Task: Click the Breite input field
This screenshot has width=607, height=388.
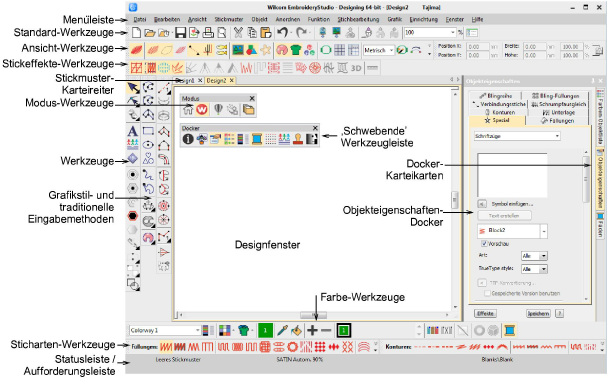Action: coord(535,46)
